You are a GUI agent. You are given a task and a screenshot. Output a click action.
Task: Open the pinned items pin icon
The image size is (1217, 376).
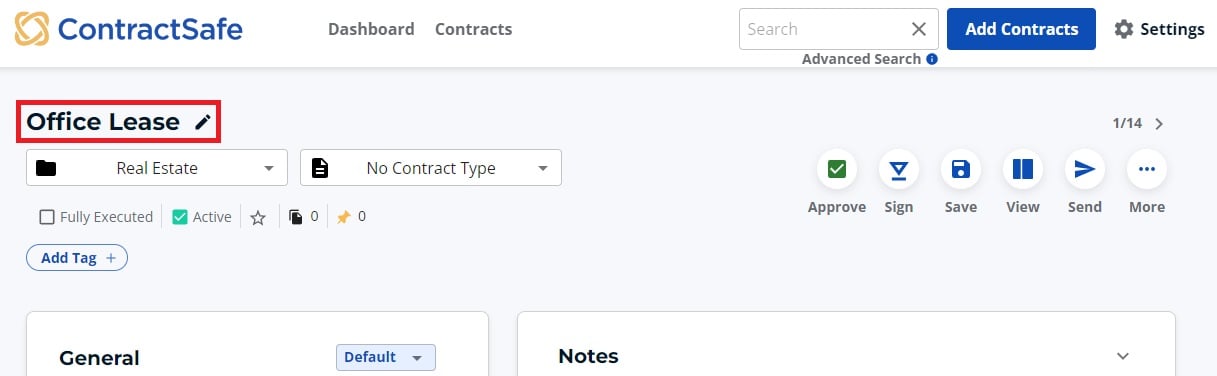point(343,217)
